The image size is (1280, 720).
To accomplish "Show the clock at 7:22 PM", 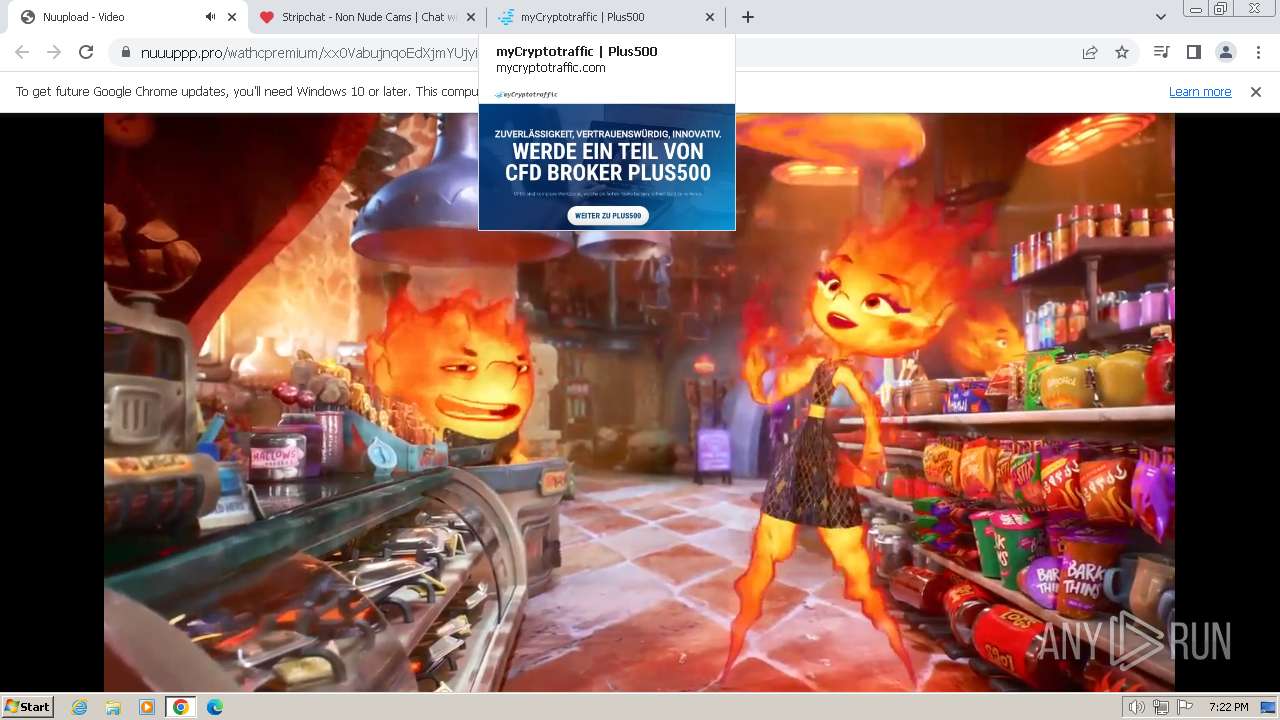I will (x=1228, y=707).
